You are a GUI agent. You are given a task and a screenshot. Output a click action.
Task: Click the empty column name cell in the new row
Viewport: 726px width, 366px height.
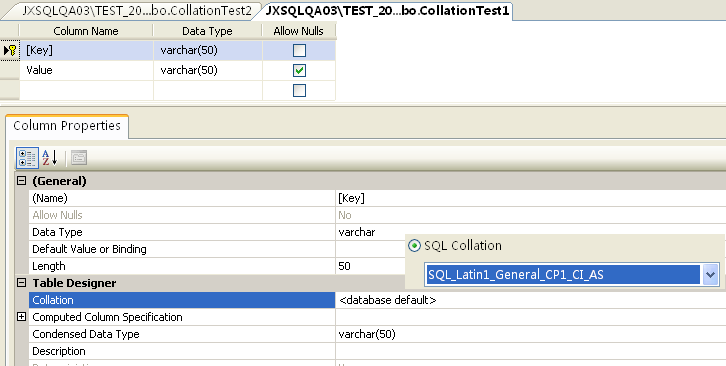tap(86, 90)
